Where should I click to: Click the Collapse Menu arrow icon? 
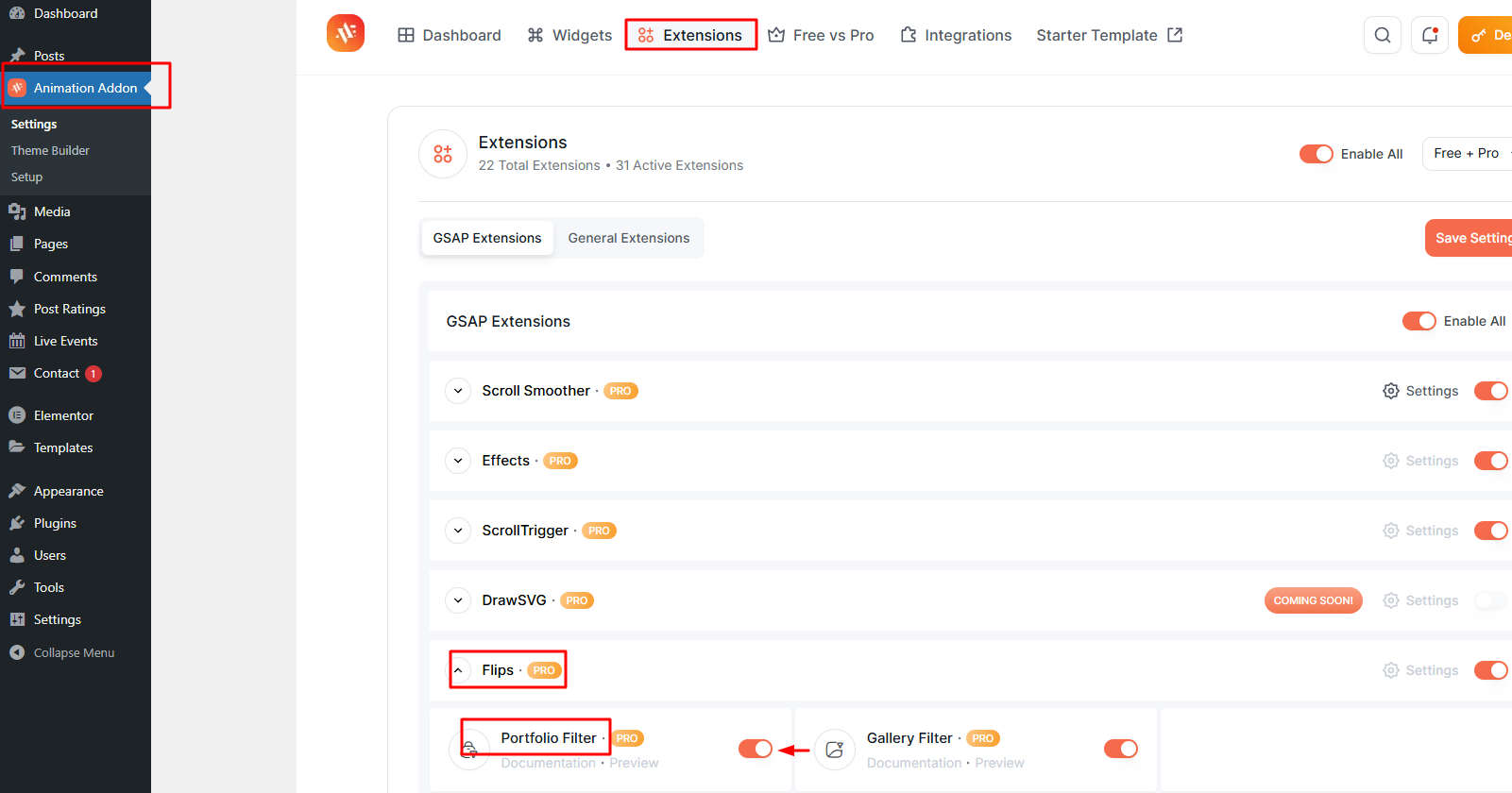point(17,652)
